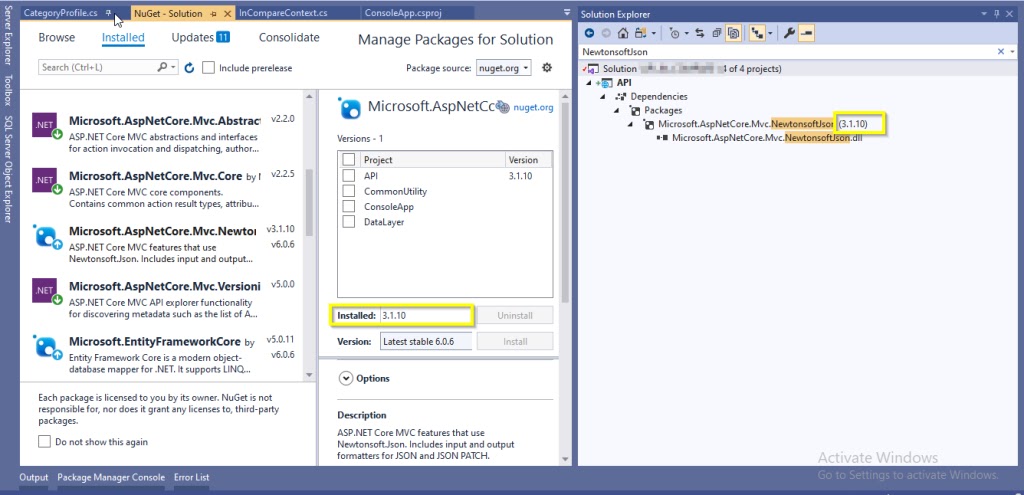Screen dimensions: 1024x495
Task: Open the Package Manager Console tab
Action: [111, 477]
